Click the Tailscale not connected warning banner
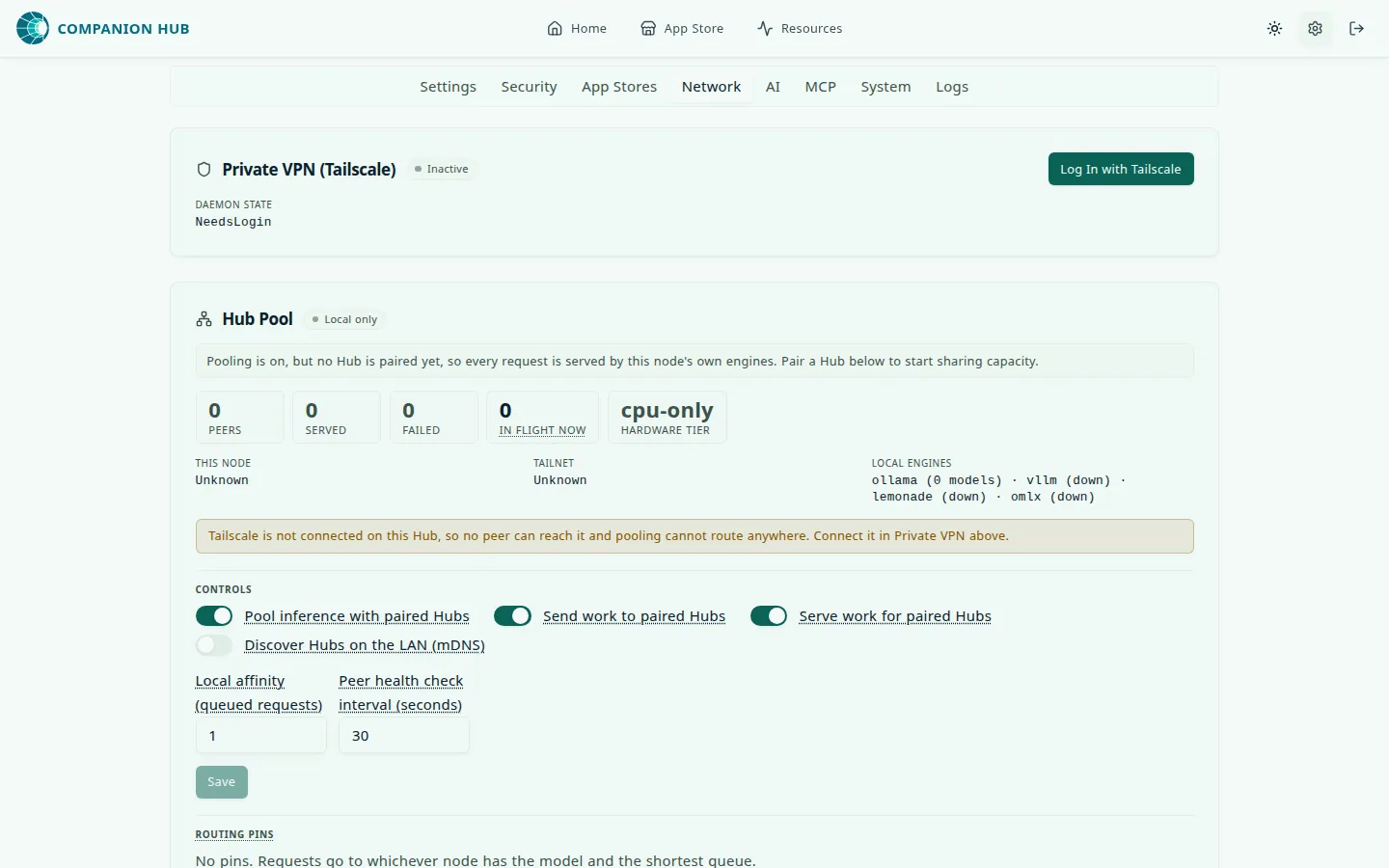 [694, 536]
